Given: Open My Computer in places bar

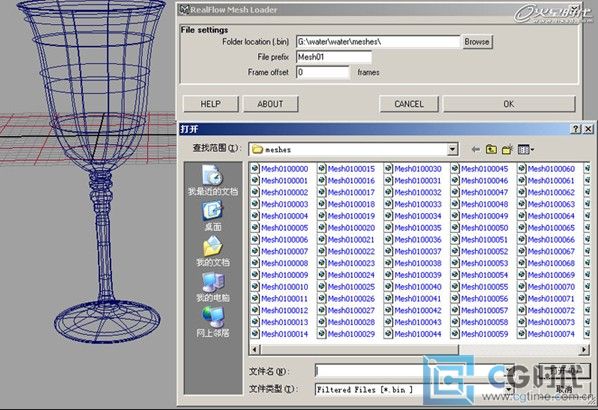Looking at the screenshot, I should 212,287.
